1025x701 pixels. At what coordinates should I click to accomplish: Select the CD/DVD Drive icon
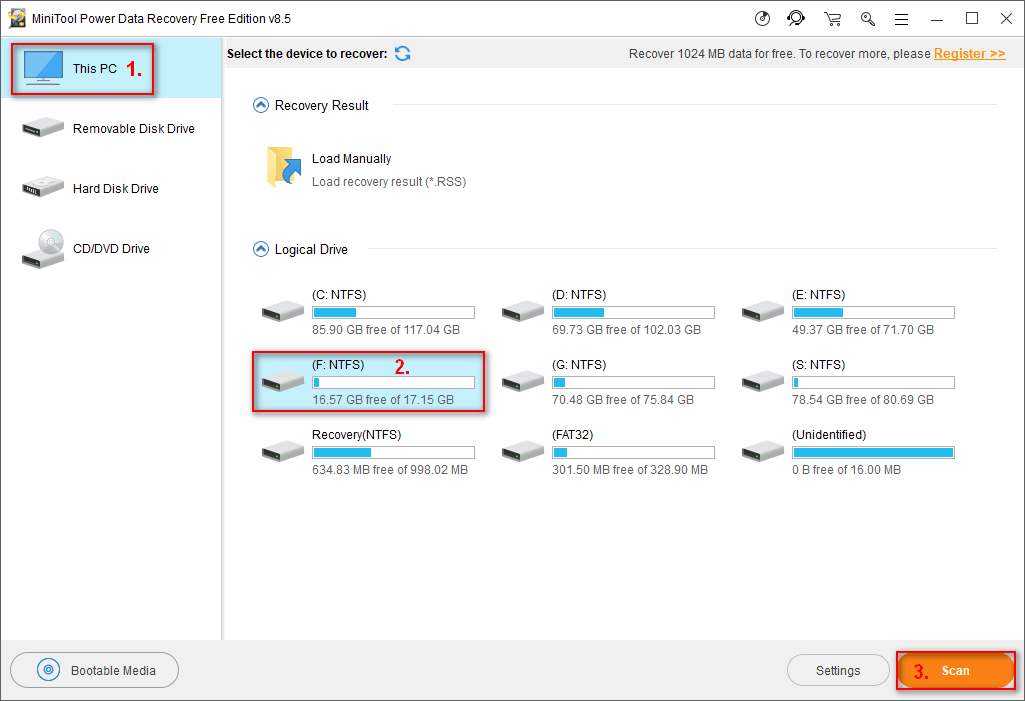pos(42,248)
